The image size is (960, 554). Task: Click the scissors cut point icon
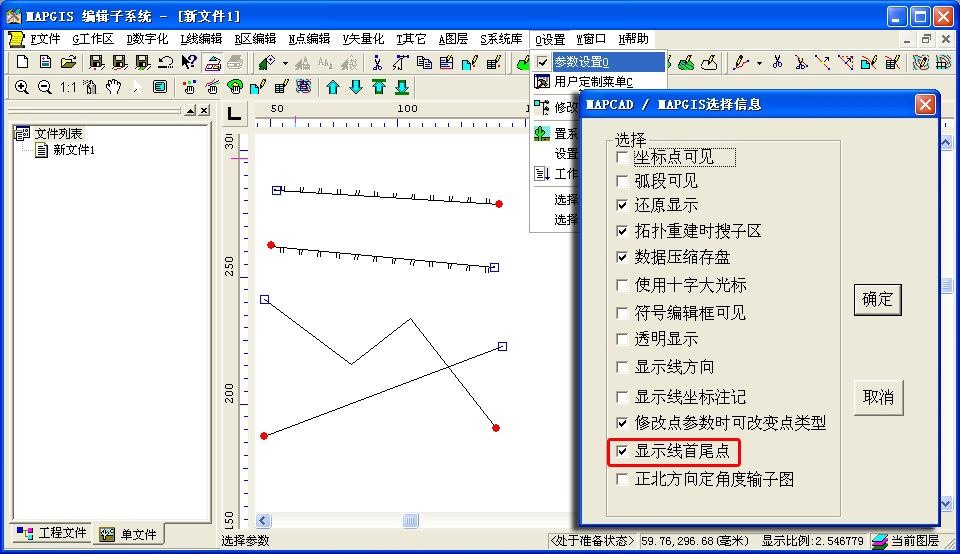[x=377, y=62]
